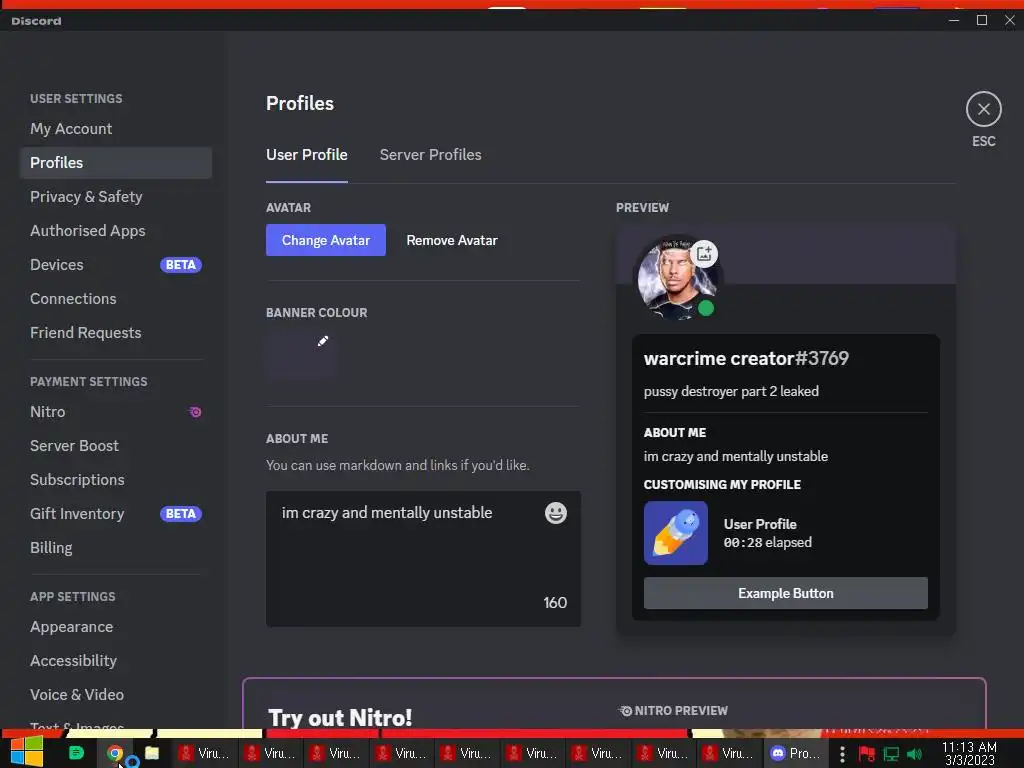This screenshot has width=1024, height=768.
Task: Click inside the About Me text box
Action: click(423, 559)
